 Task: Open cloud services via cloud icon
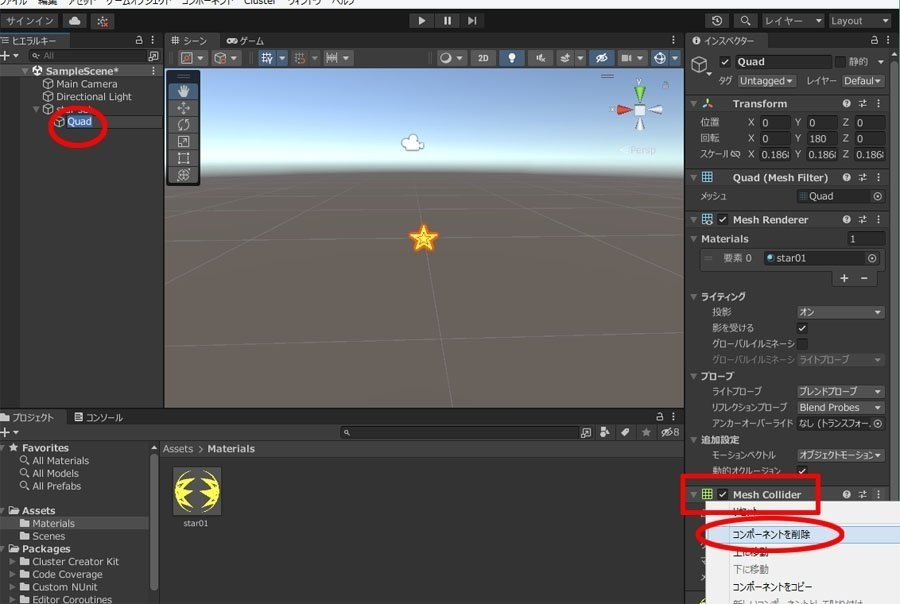point(75,21)
